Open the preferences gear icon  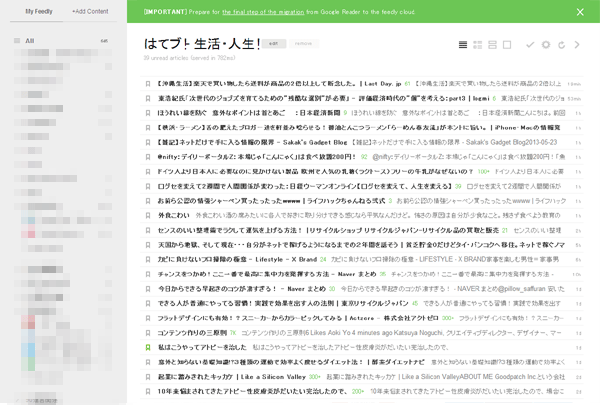(x=546, y=45)
